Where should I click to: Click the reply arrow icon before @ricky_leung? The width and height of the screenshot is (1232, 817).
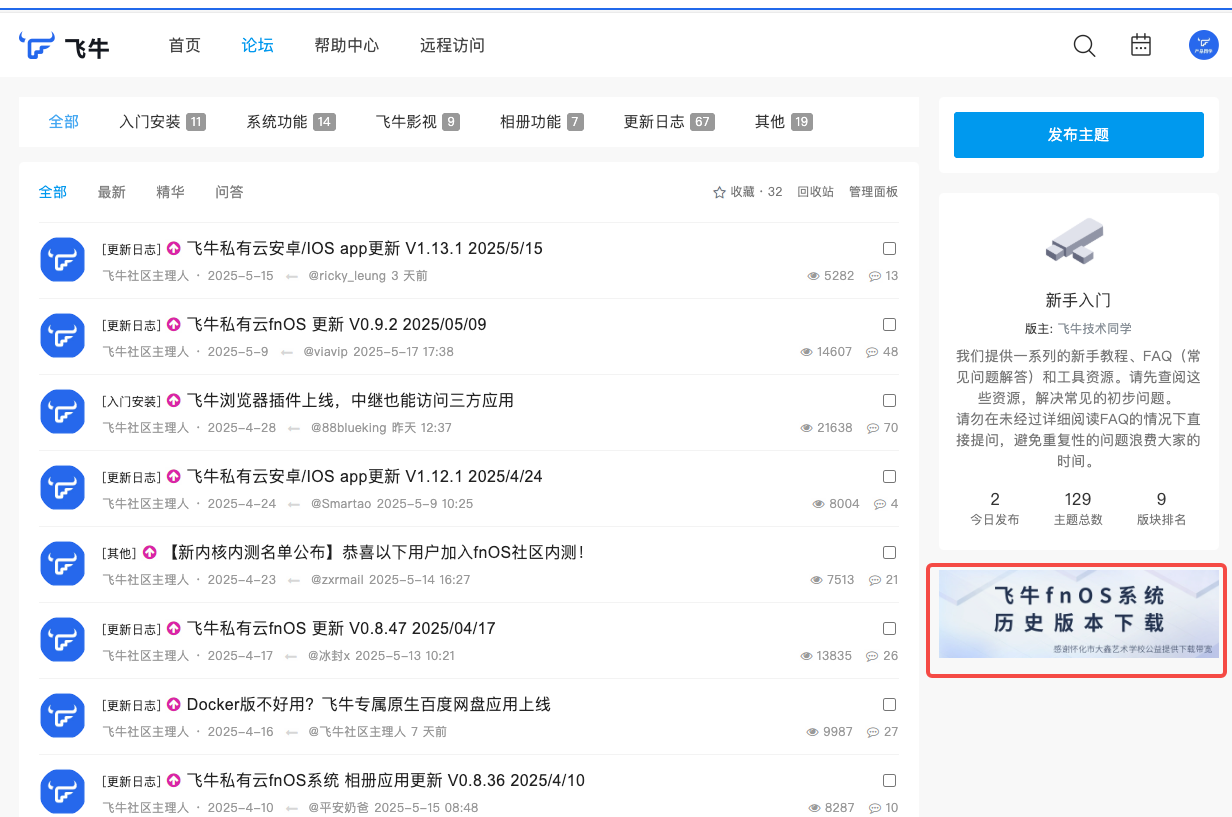[292, 276]
